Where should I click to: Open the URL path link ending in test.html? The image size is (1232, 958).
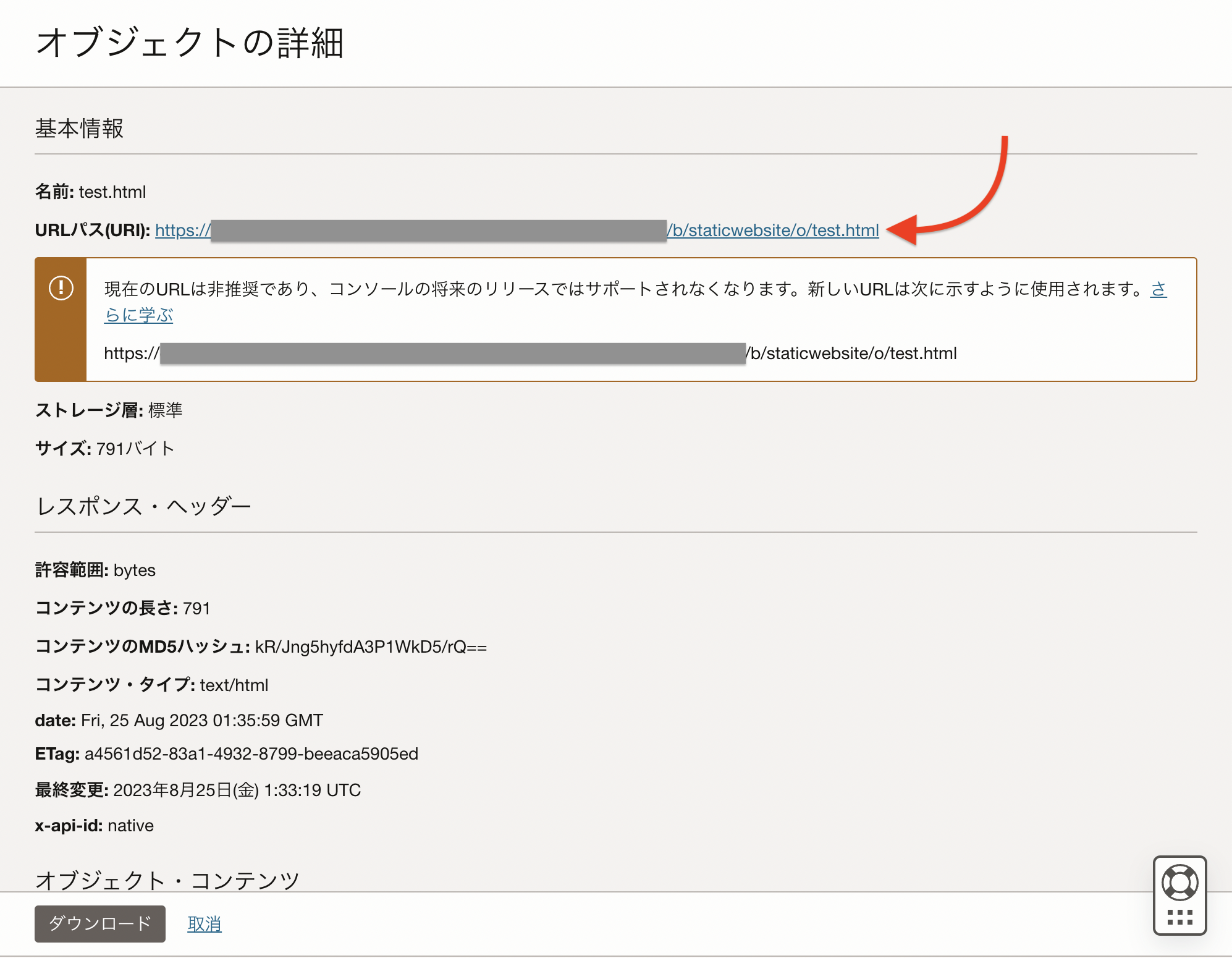772,231
